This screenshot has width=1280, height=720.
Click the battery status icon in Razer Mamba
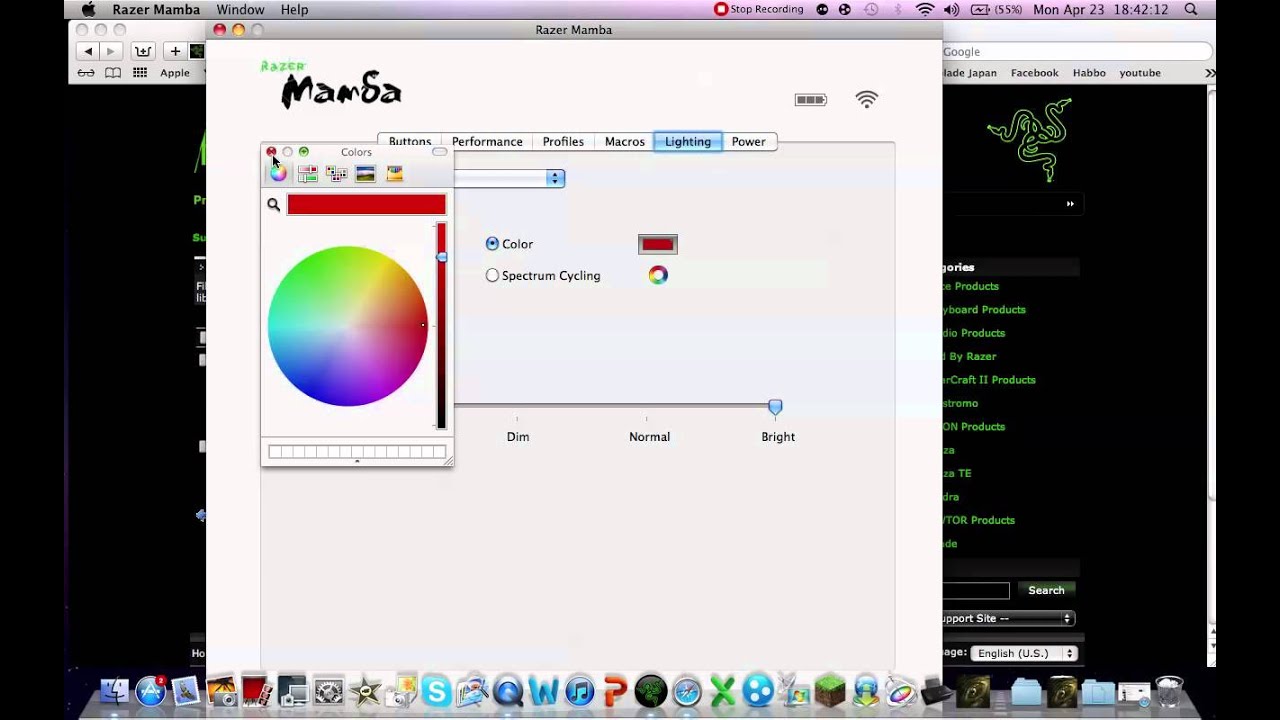click(811, 100)
